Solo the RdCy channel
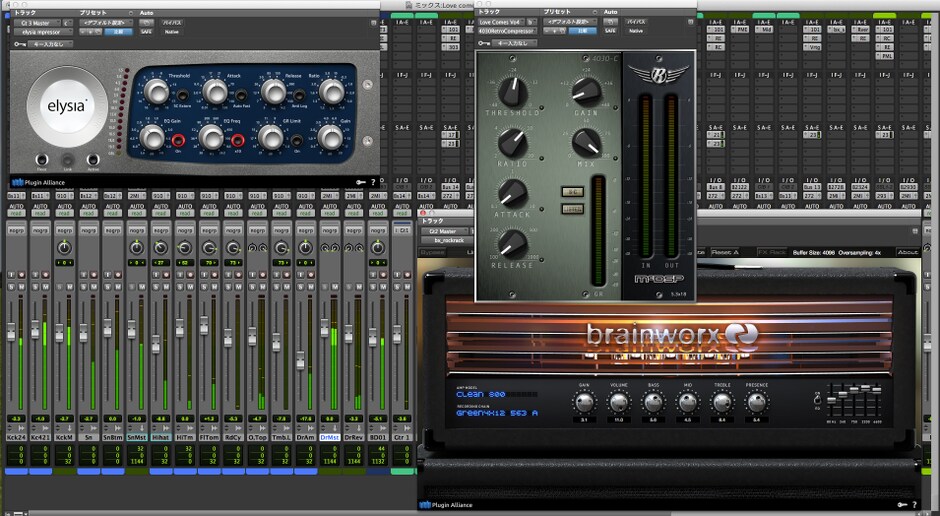Viewport: 940px width, 516px height. (228, 287)
